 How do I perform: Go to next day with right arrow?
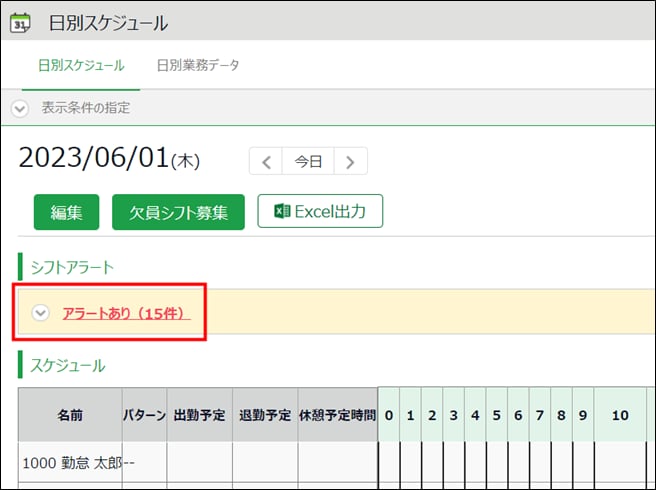tap(350, 161)
